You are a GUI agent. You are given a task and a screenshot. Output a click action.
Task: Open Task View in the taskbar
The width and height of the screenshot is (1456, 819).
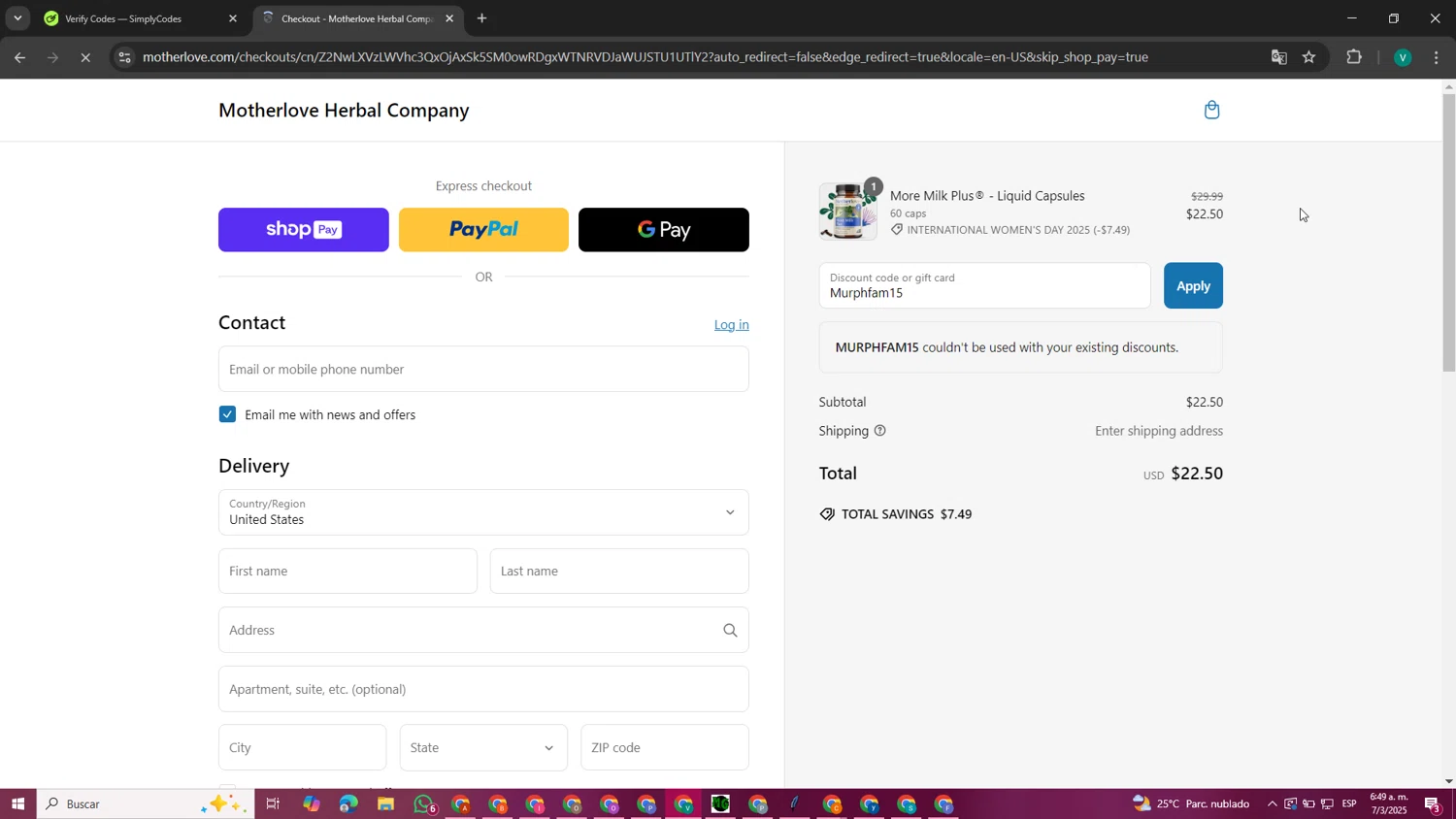pyautogui.click(x=273, y=803)
